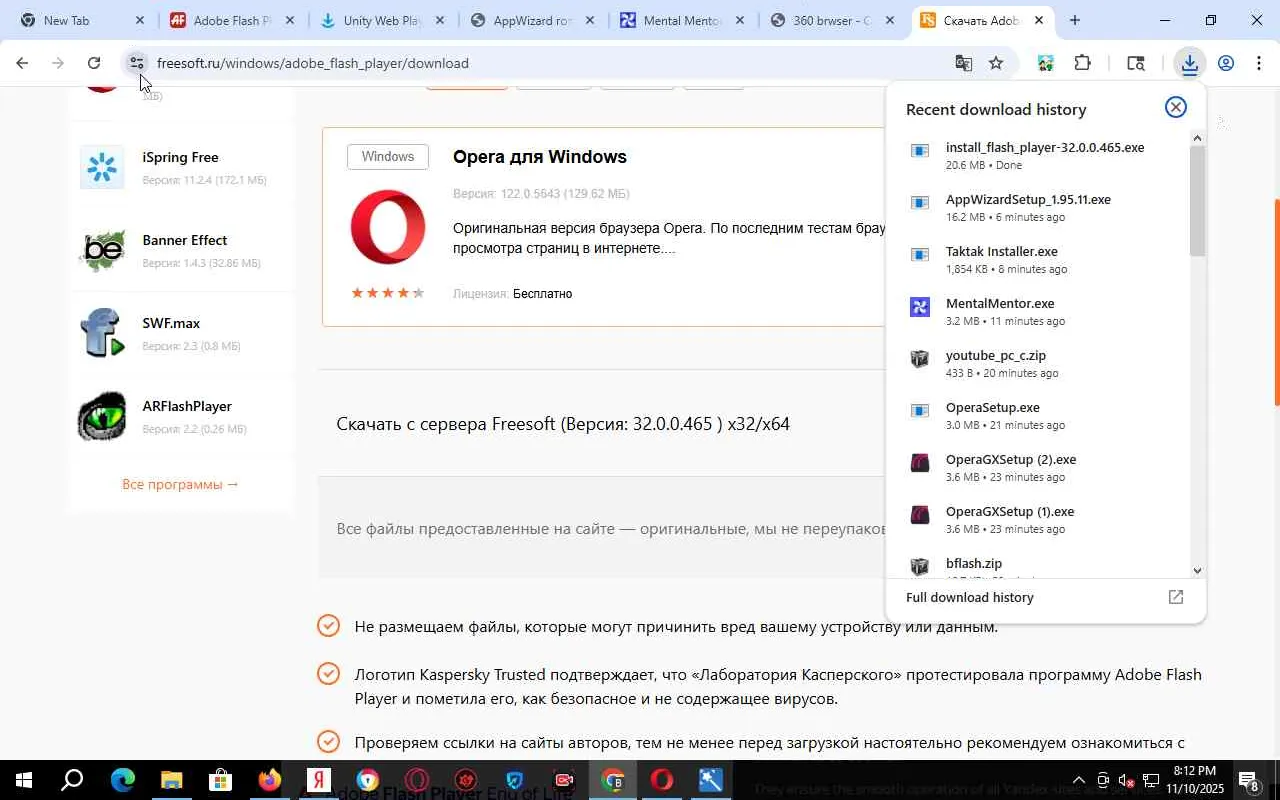Launch Microsoft Edge from the taskbar
The image size is (1280, 800).
click(122, 780)
